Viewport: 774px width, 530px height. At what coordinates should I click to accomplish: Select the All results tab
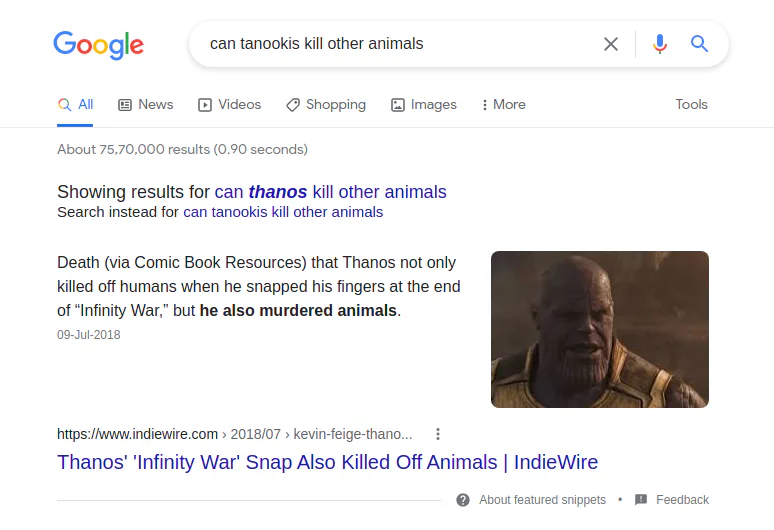pyautogui.click(x=76, y=104)
